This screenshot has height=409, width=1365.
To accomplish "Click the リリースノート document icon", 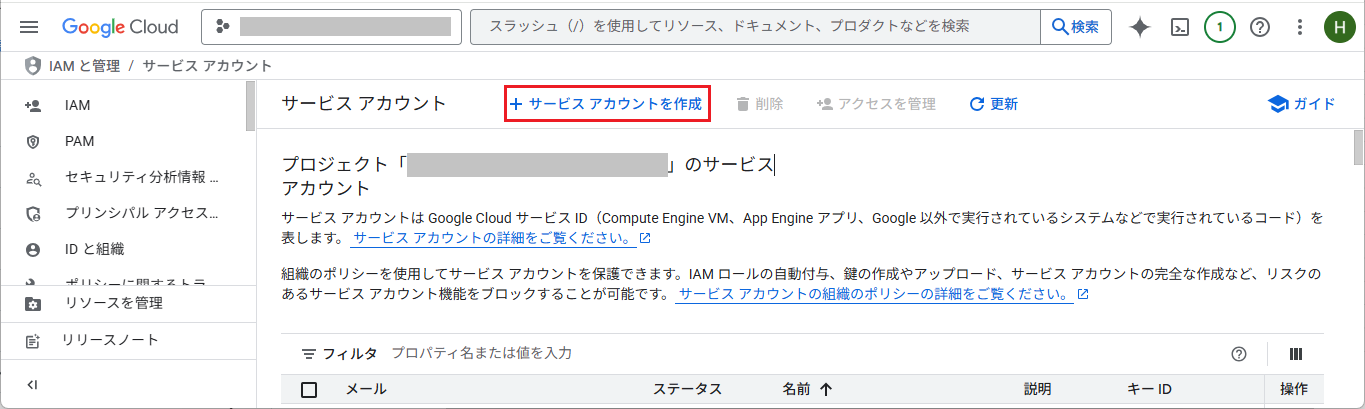I will pos(33,340).
